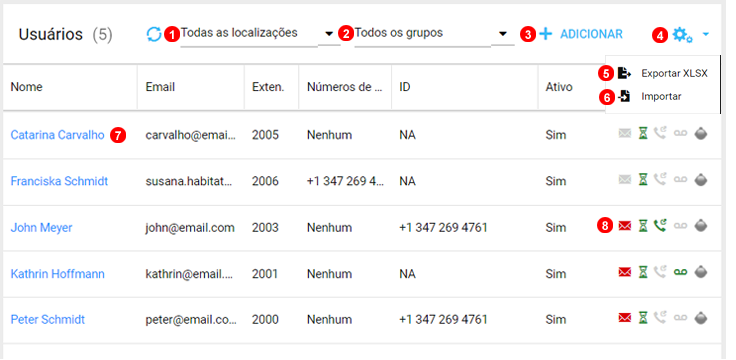Click hourglass icon in Franciska Schmidt row
The image size is (736, 360).
point(643,180)
